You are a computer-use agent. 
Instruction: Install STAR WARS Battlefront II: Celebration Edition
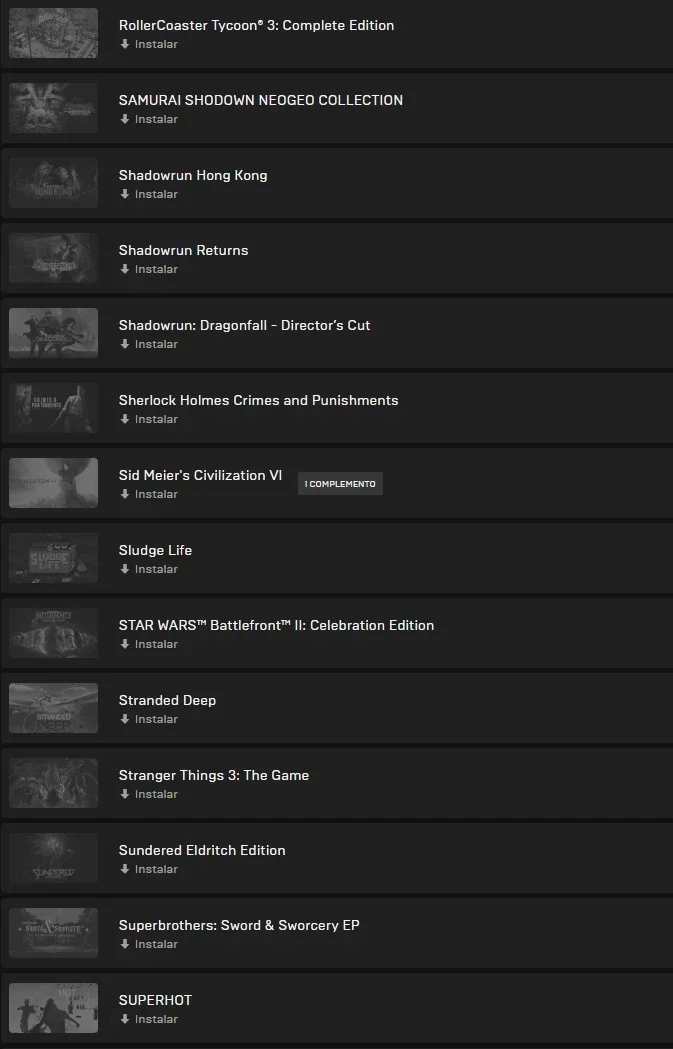click(x=149, y=644)
